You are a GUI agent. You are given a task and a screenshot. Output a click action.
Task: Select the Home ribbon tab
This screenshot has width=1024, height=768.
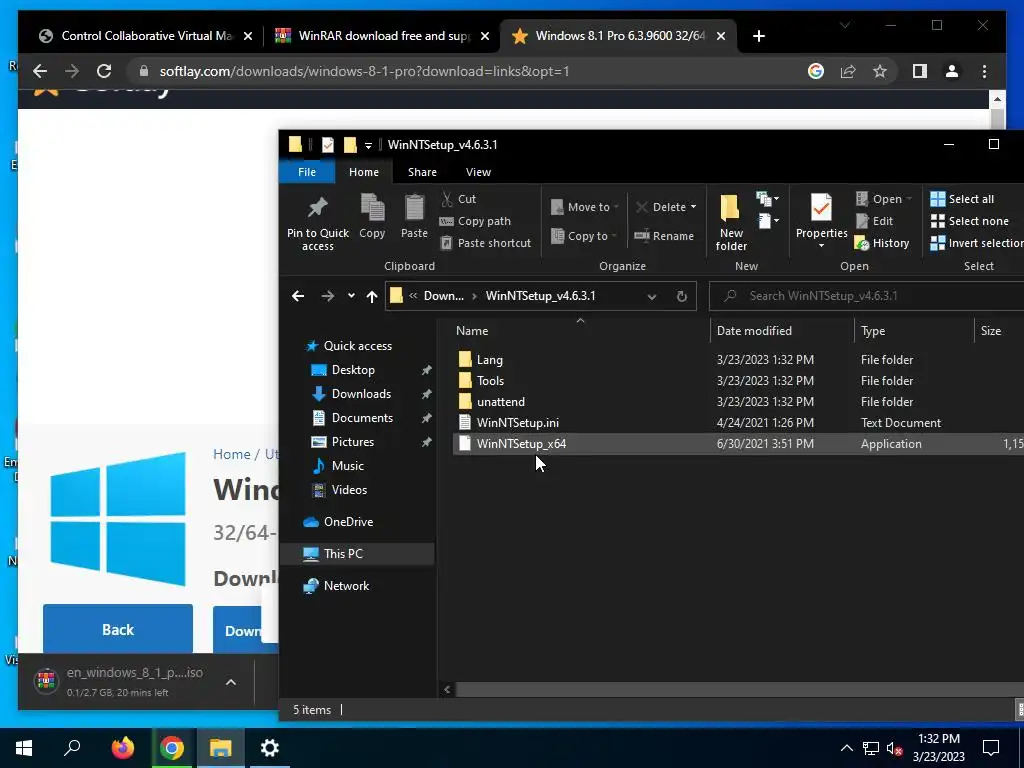363,172
